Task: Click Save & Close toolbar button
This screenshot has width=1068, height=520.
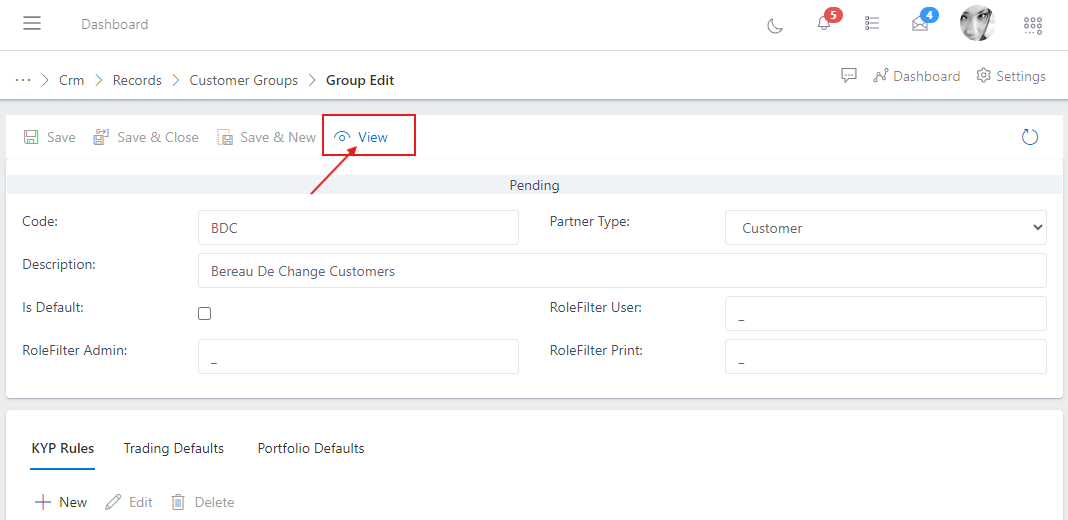Action: (x=146, y=137)
